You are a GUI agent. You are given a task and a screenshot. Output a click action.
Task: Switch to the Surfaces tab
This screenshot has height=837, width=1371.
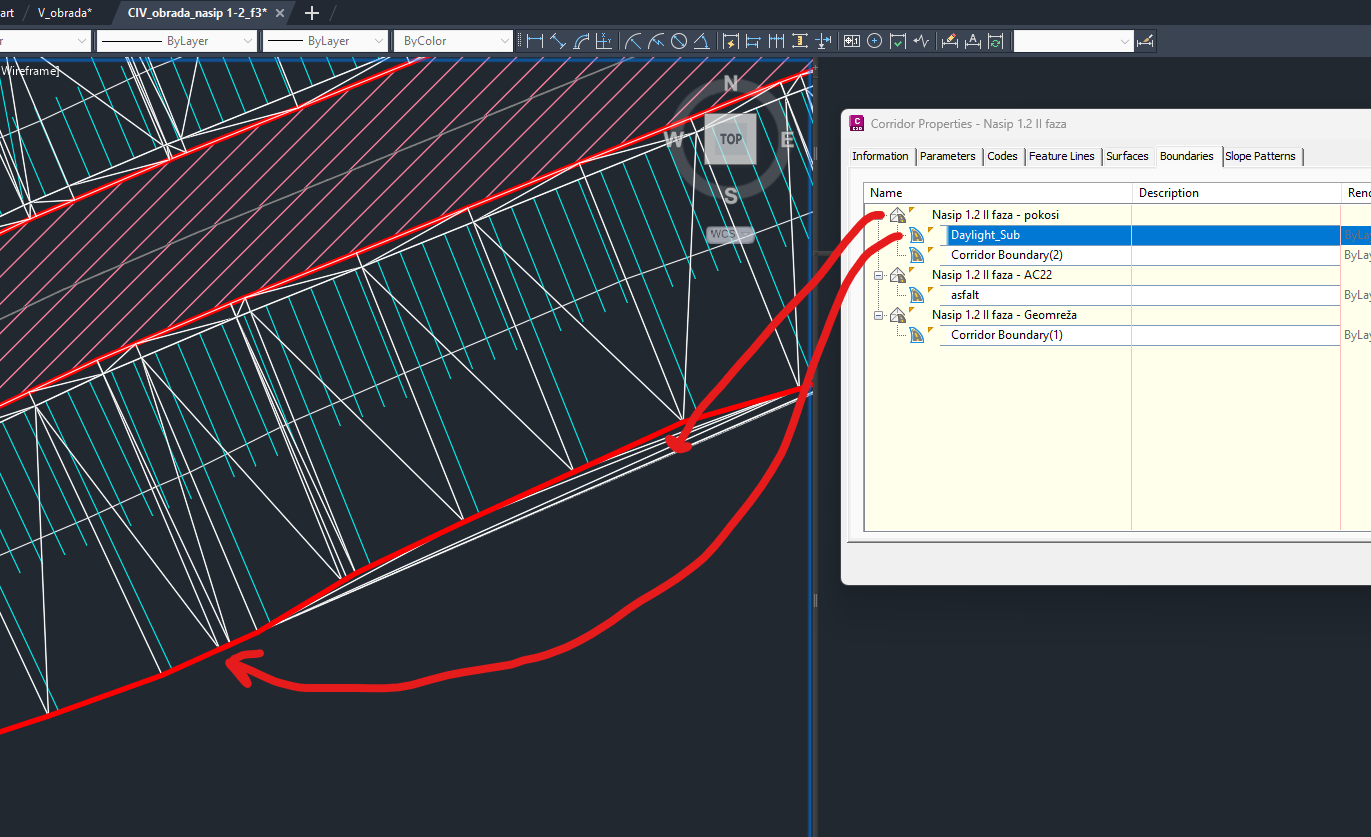[x=1127, y=156]
